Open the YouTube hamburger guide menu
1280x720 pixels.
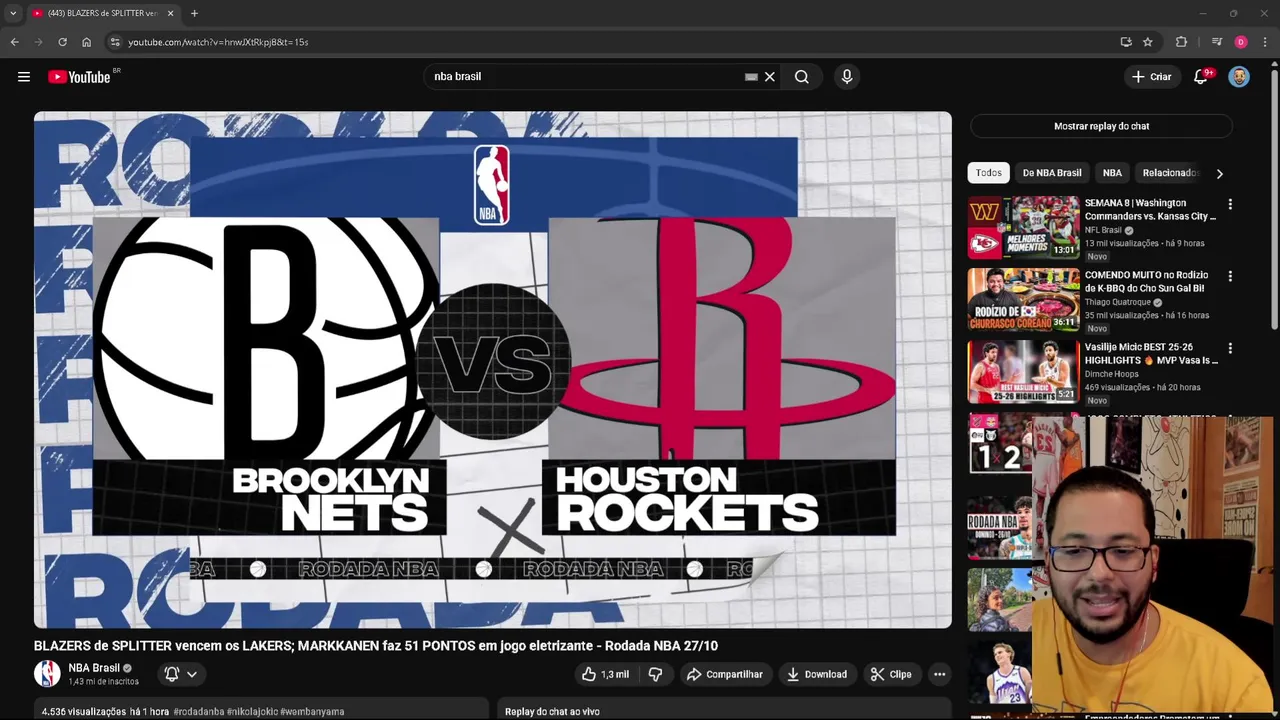[x=24, y=77]
